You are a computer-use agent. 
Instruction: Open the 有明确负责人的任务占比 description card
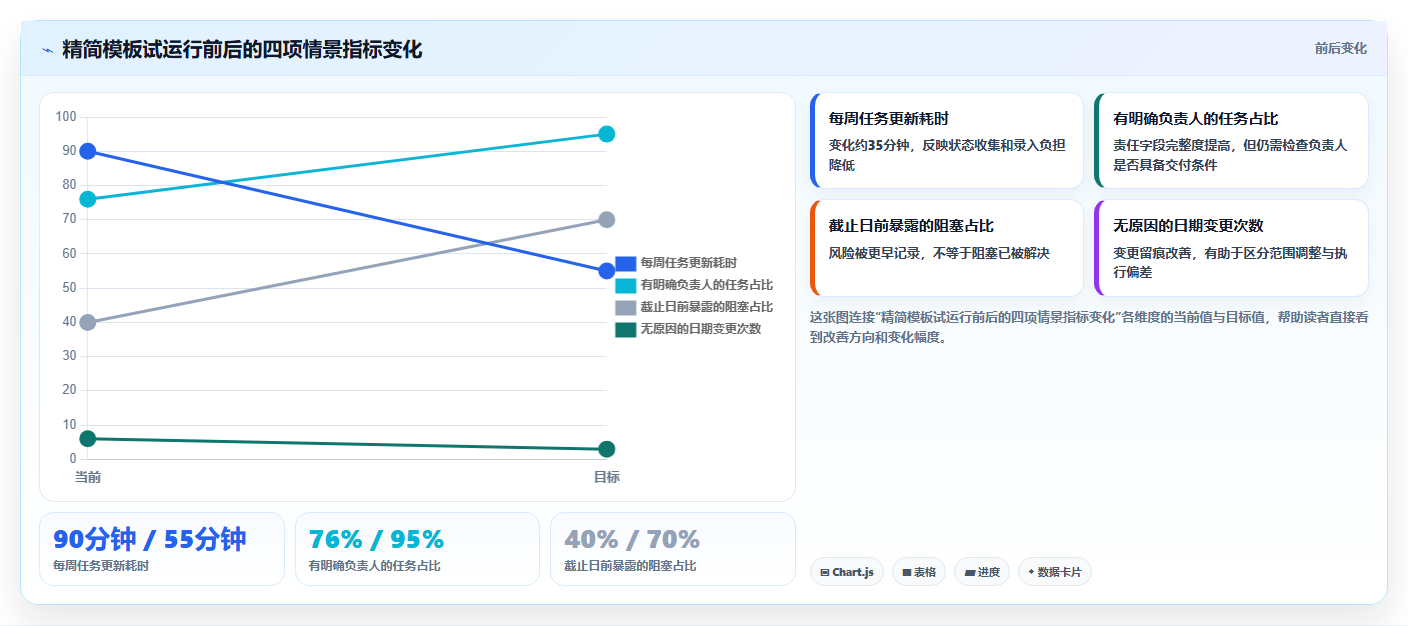(1231, 141)
